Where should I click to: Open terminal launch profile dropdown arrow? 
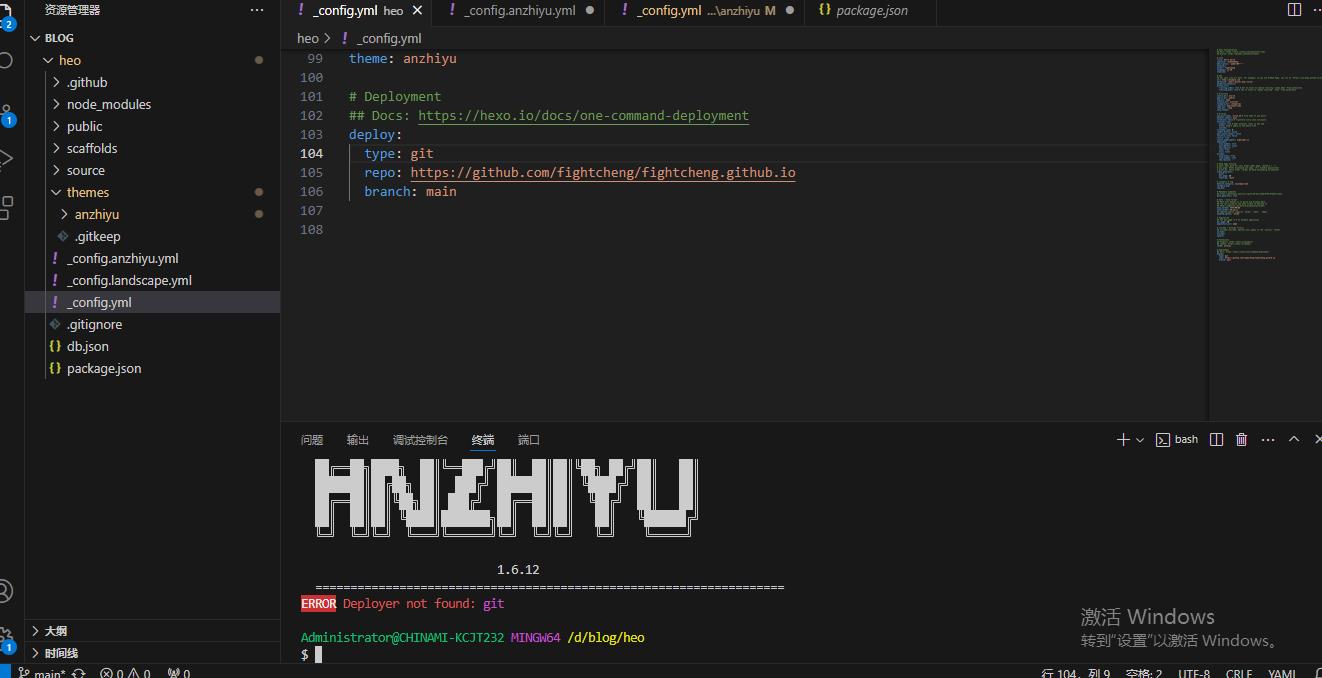1140,440
